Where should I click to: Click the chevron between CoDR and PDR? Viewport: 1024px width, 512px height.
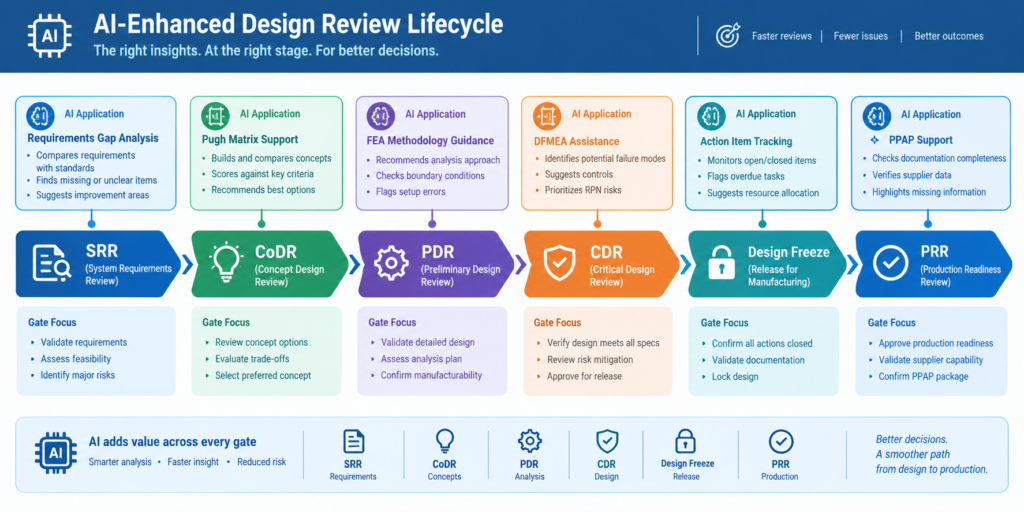(x=354, y=264)
